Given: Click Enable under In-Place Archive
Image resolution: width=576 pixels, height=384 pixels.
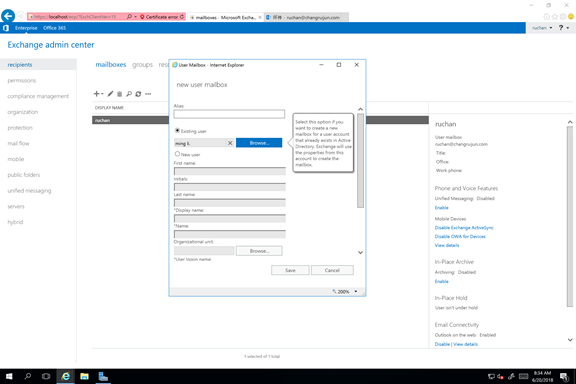Looking at the screenshot, I should pyautogui.click(x=442, y=281).
